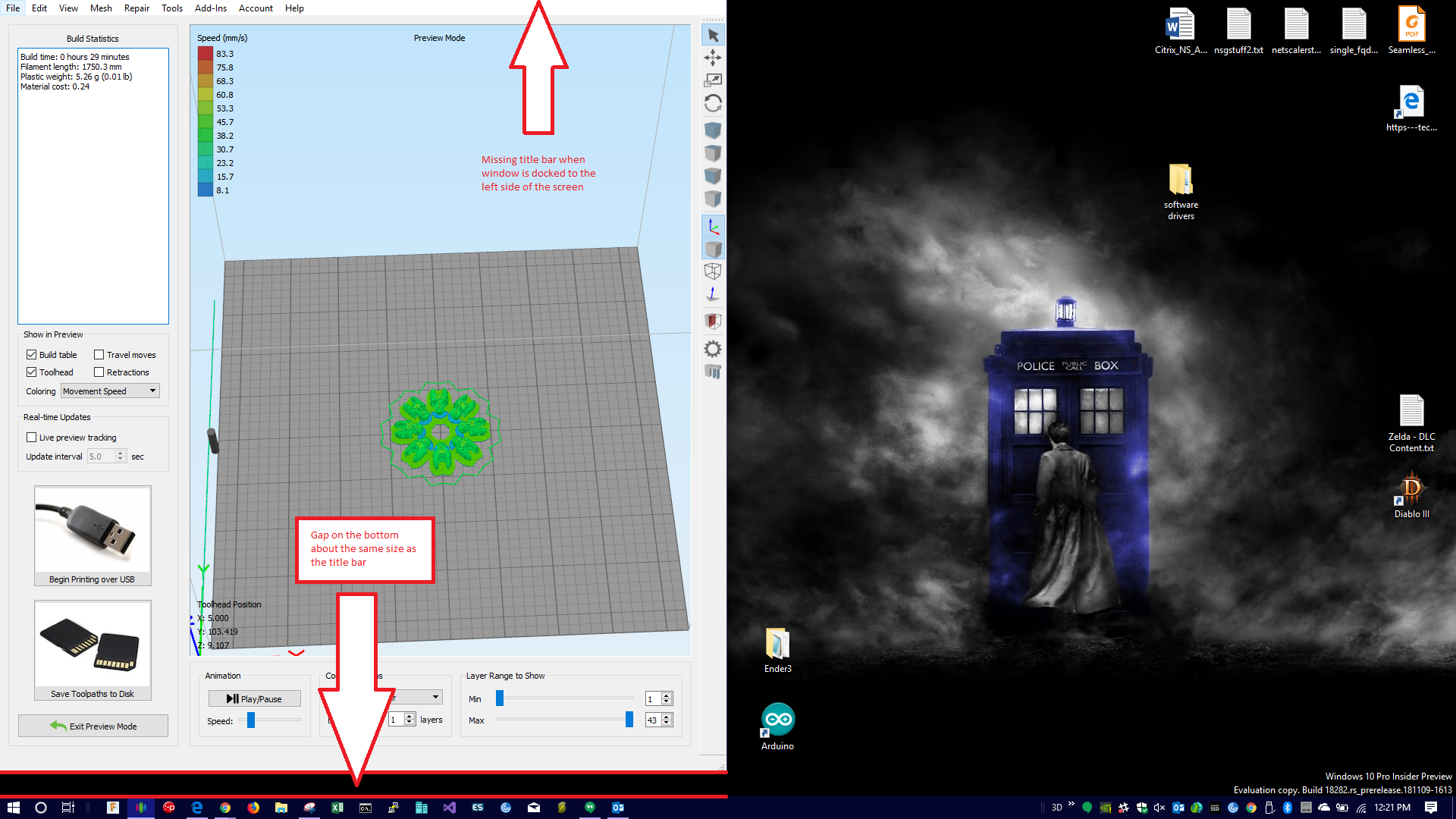Viewport: 1456px width, 819px height.
Task: Open Visual Studio from the taskbar
Action: 450,808
